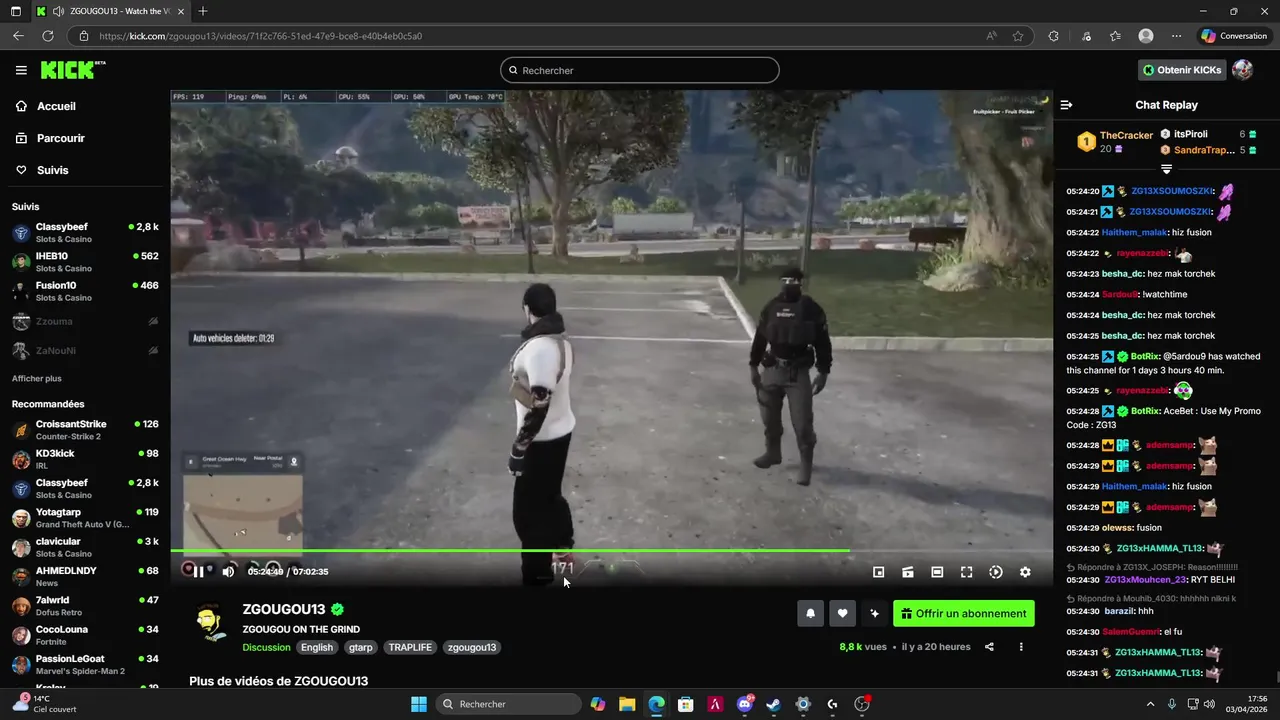Open picture-in-picture mini player
Viewport: 1280px width, 720px height.
click(x=878, y=572)
